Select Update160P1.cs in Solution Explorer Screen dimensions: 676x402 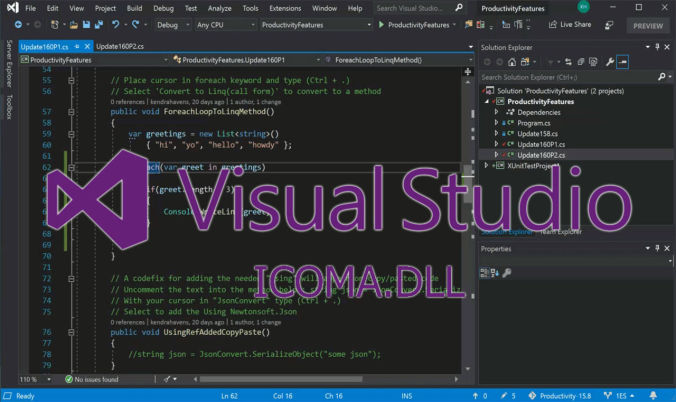tap(541, 144)
